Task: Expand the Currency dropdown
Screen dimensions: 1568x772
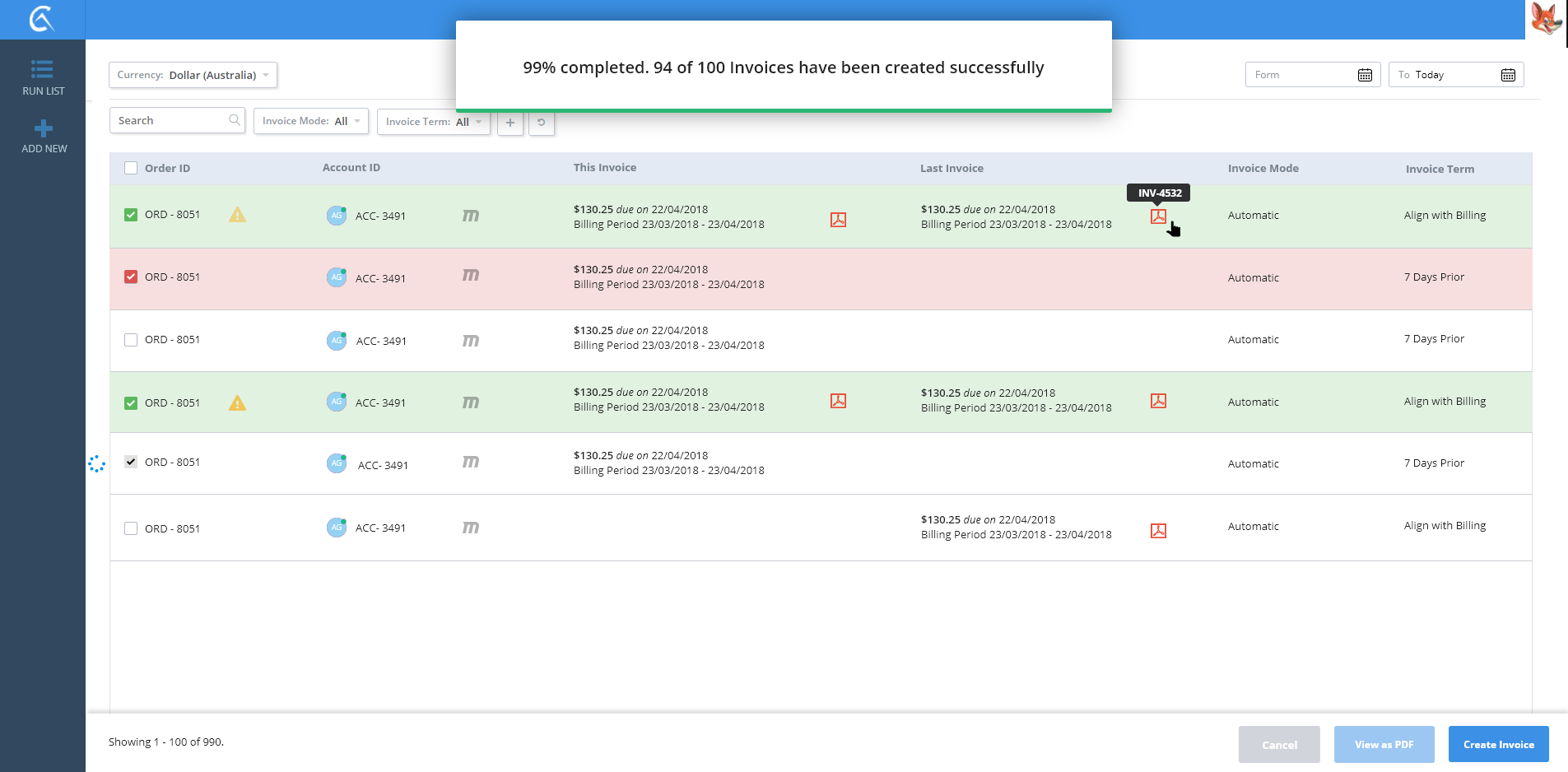Action: point(193,75)
